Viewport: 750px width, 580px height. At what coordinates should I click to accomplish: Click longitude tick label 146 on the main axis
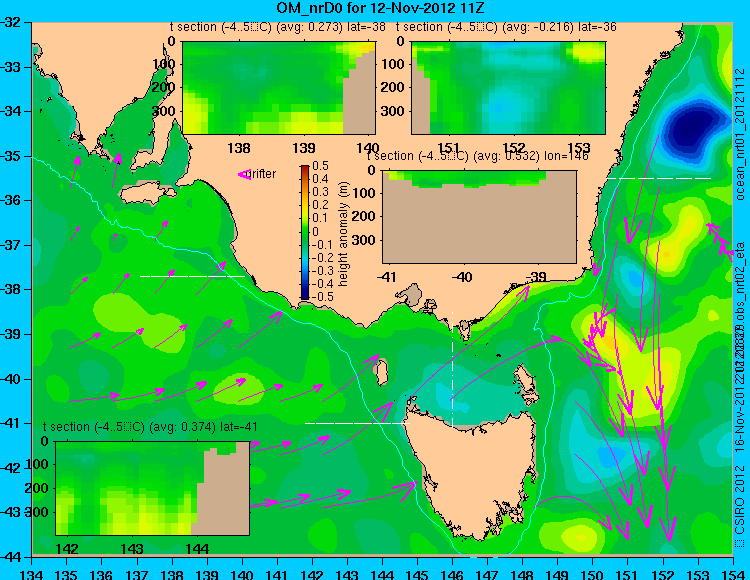pos(452,574)
